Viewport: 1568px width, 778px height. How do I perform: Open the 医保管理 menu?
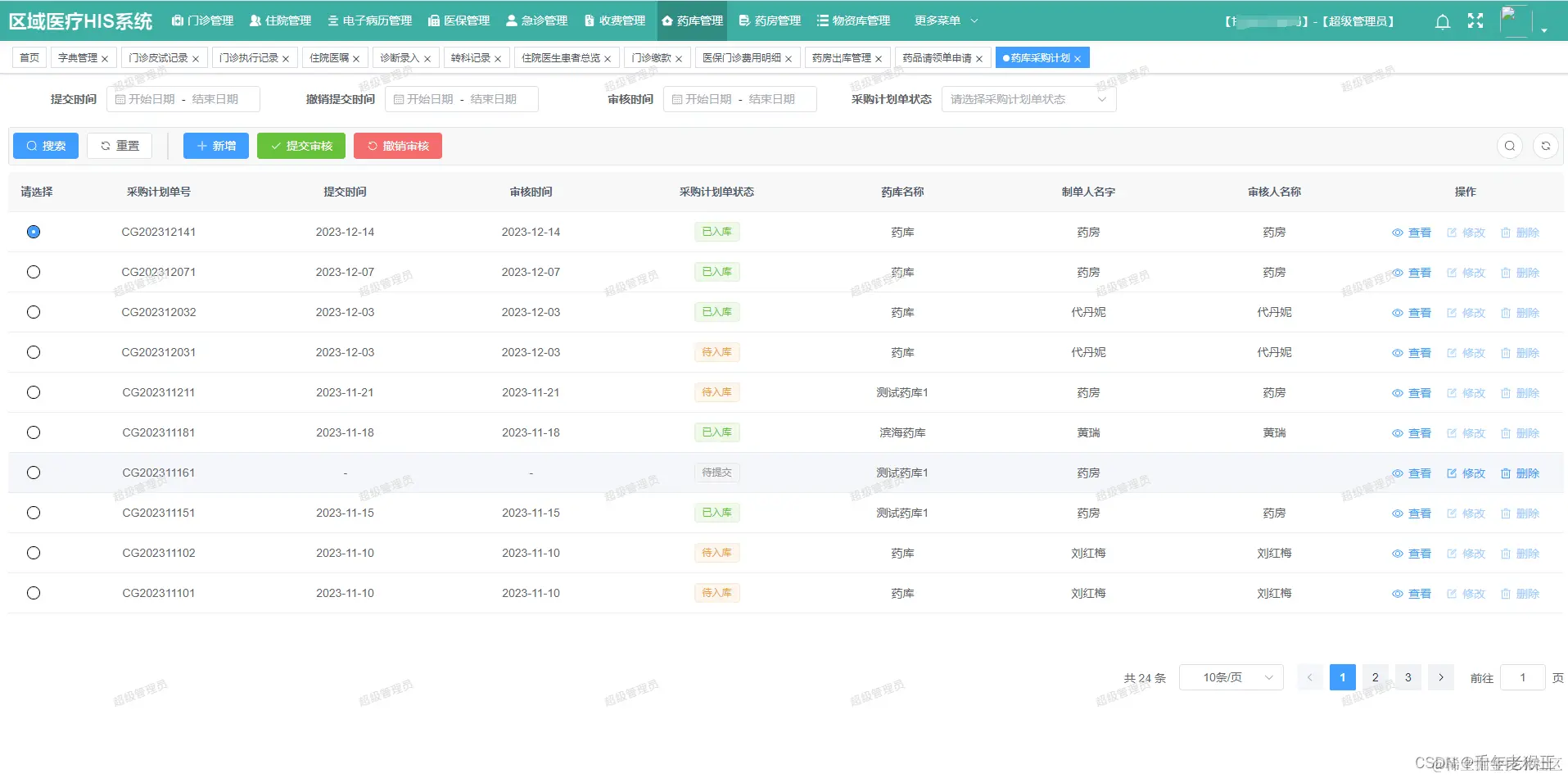tap(459, 20)
